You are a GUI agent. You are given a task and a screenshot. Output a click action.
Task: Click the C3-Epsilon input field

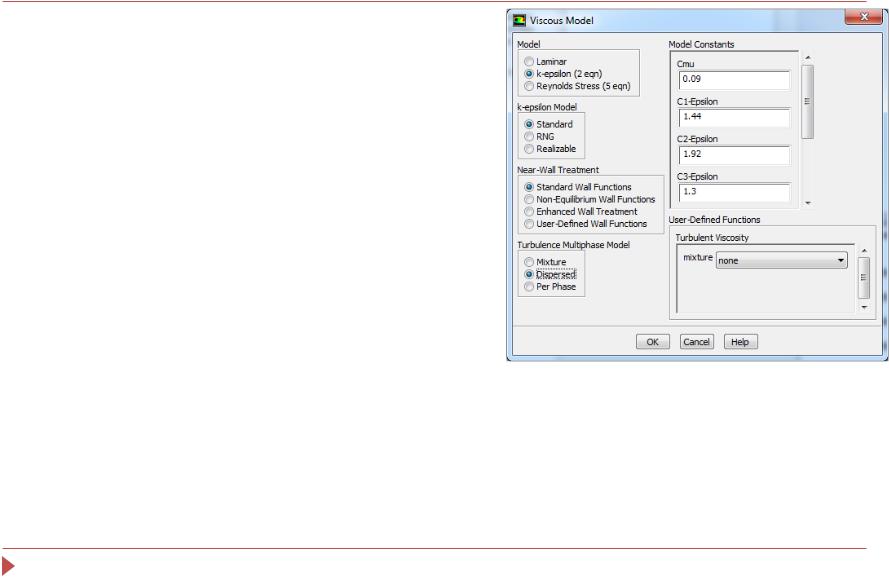pos(734,192)
